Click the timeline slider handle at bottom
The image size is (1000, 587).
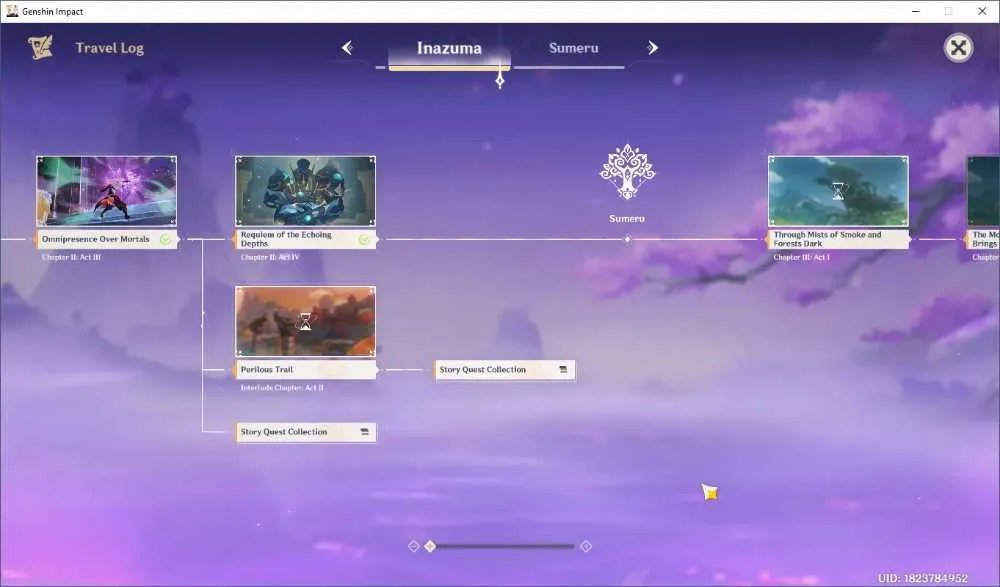pos(430,546)
